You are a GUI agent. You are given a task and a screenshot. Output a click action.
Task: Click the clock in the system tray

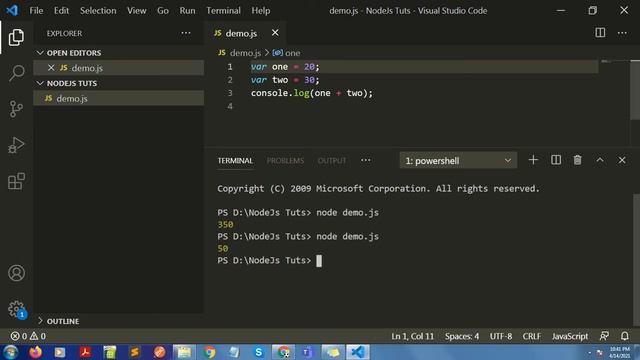pyautogui.click(x=620, y=352)
